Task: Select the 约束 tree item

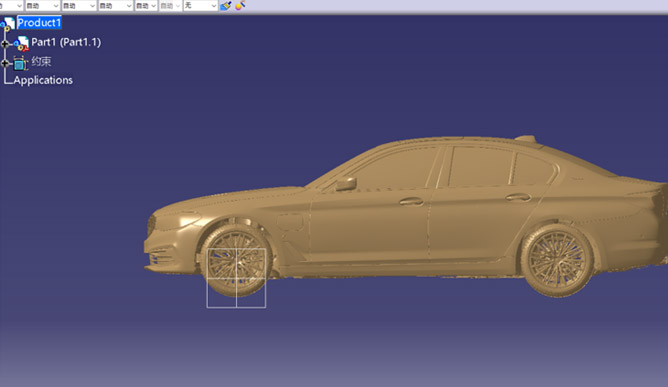Action: tap(41, 61)
